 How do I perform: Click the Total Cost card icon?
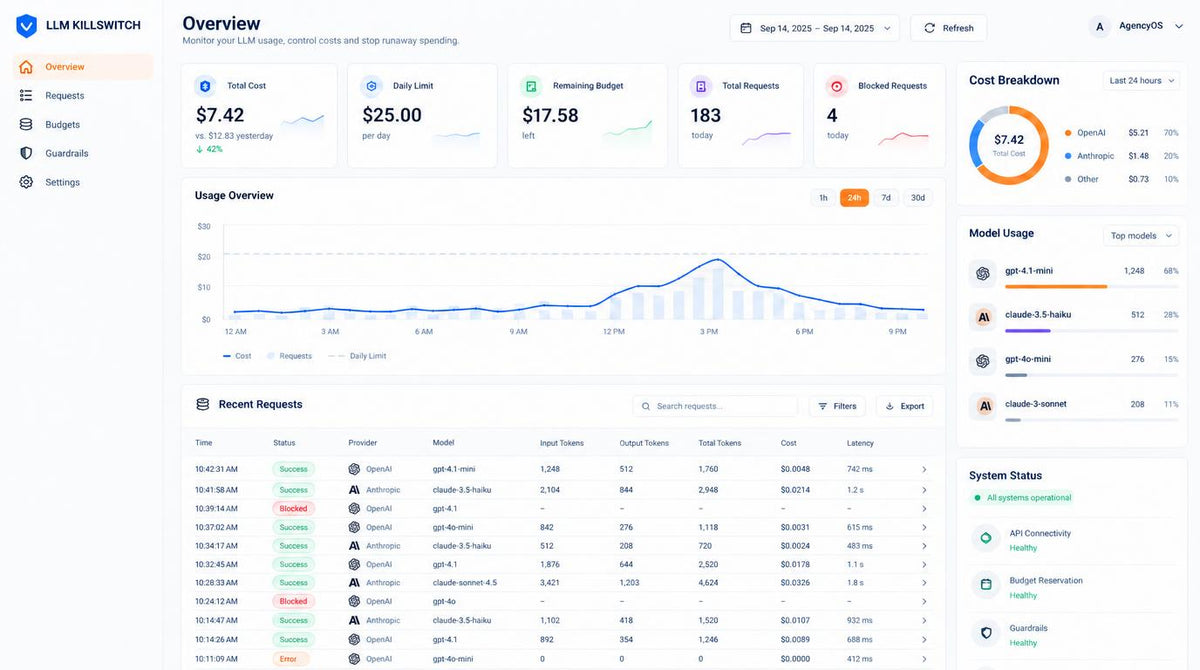pos(205,86)
